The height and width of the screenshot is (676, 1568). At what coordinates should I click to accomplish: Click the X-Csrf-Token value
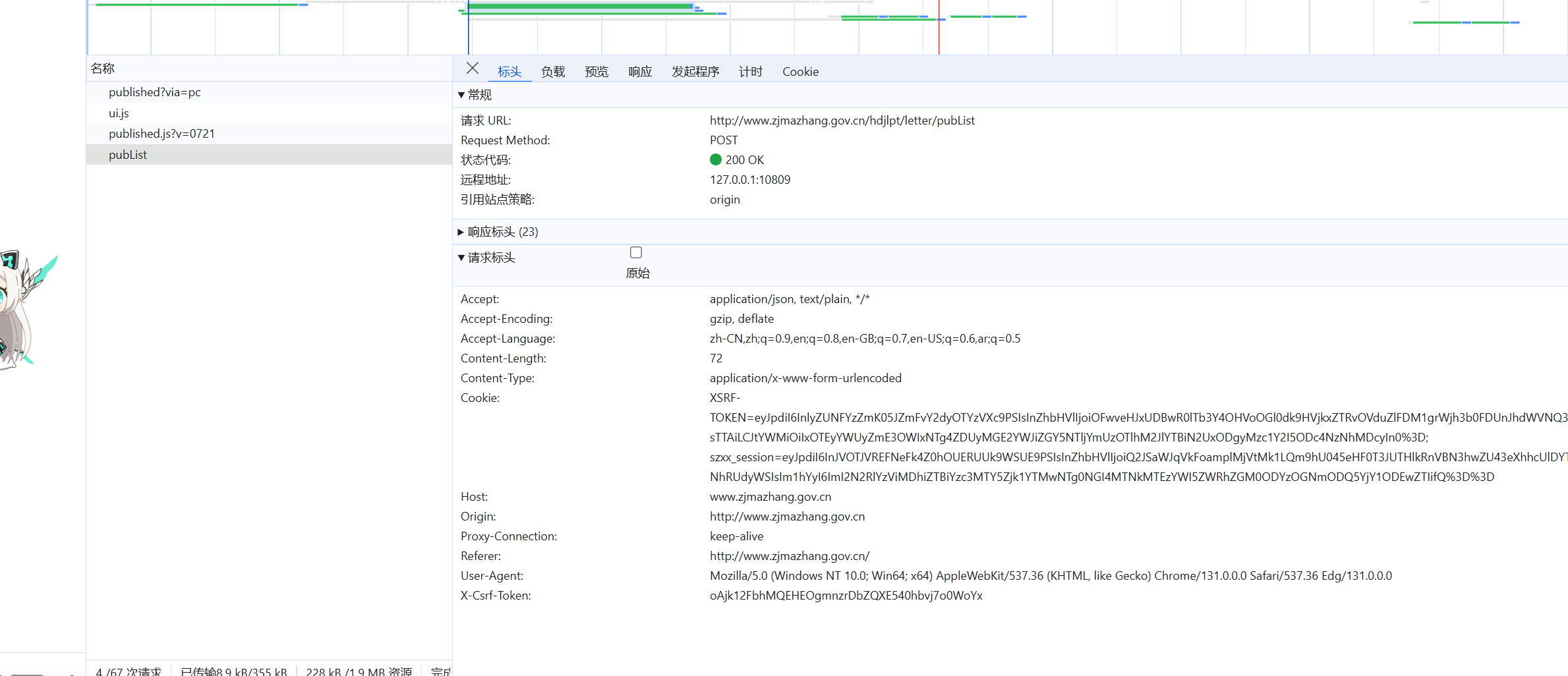846,596
